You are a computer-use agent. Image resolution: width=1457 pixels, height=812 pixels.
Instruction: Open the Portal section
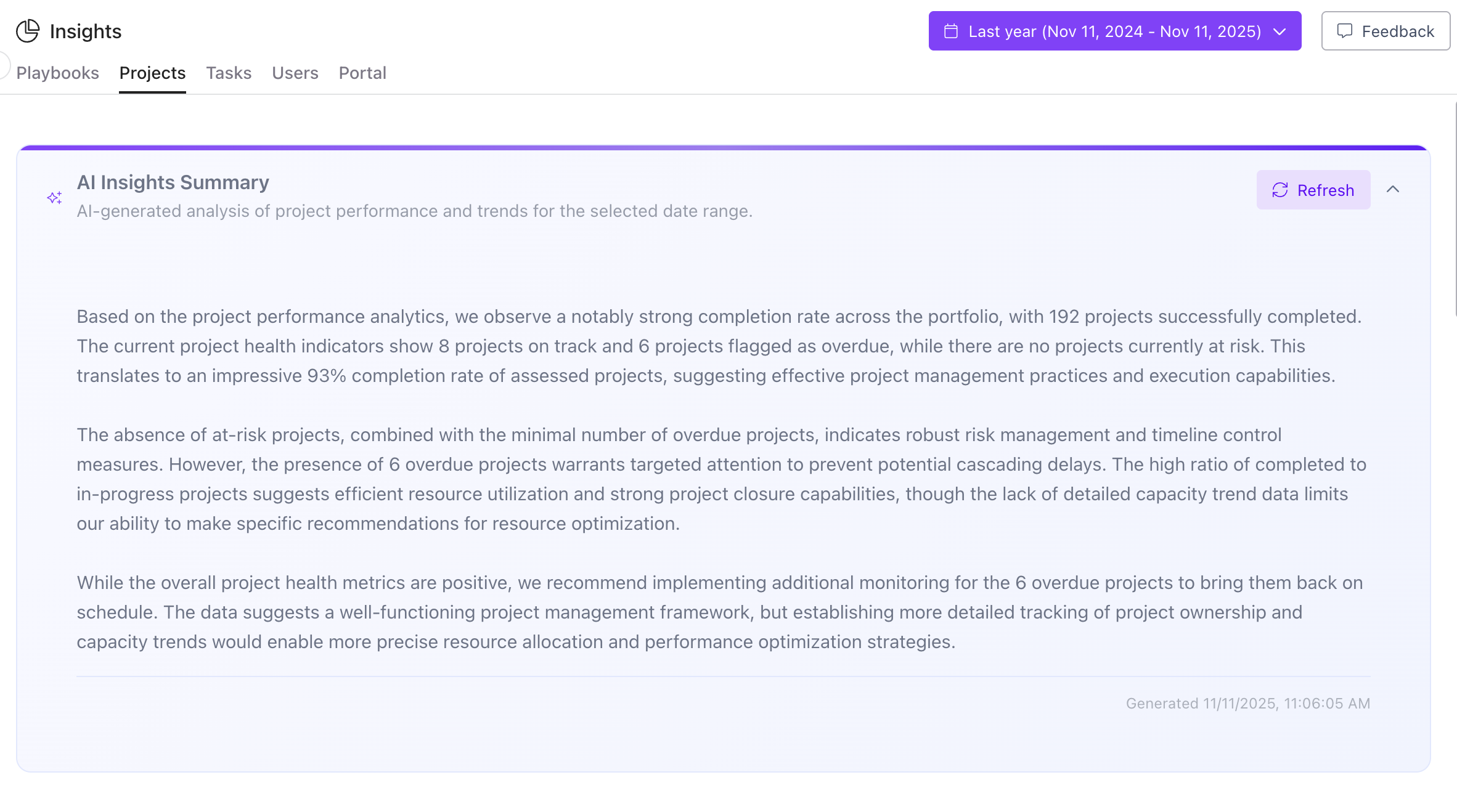[362, 73]
